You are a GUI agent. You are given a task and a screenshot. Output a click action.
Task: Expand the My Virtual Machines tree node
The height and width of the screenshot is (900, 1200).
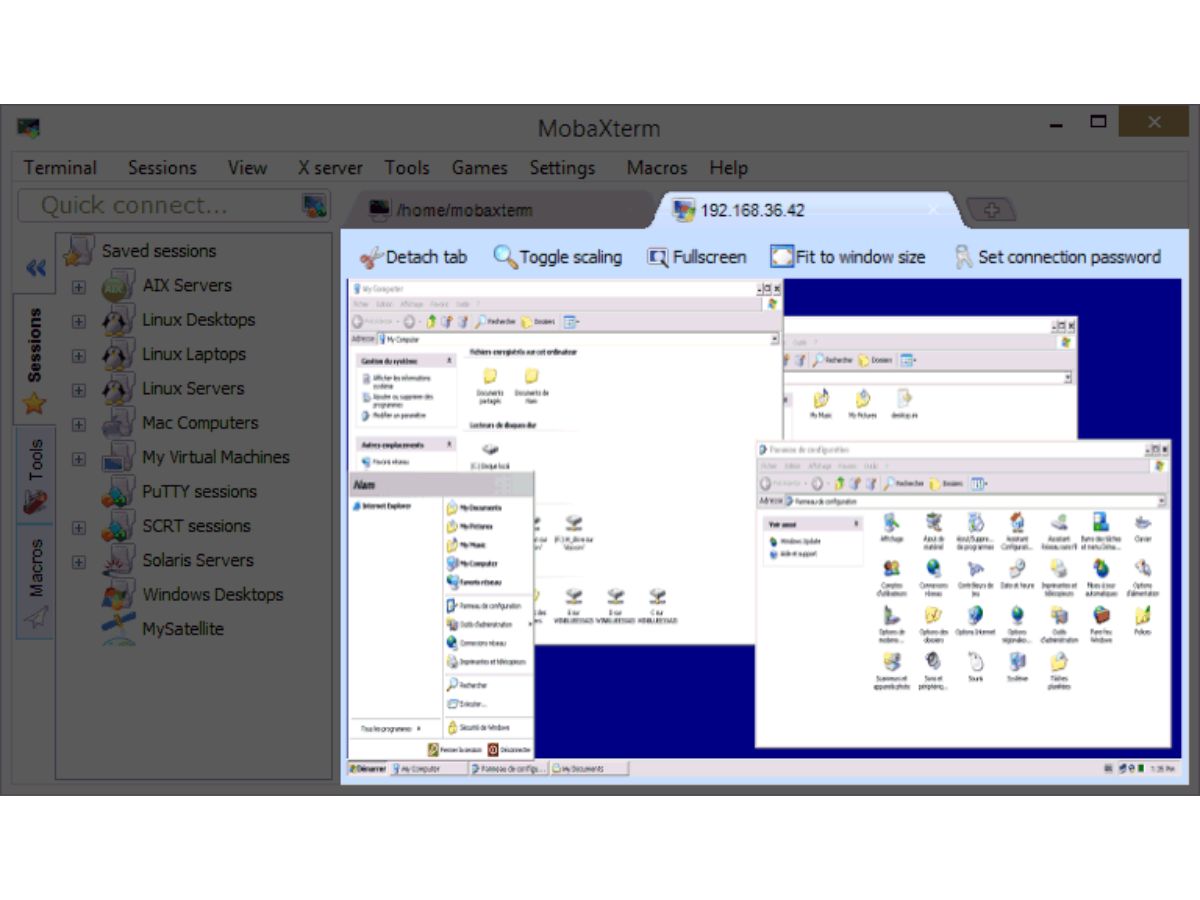(x=79, y=459)
